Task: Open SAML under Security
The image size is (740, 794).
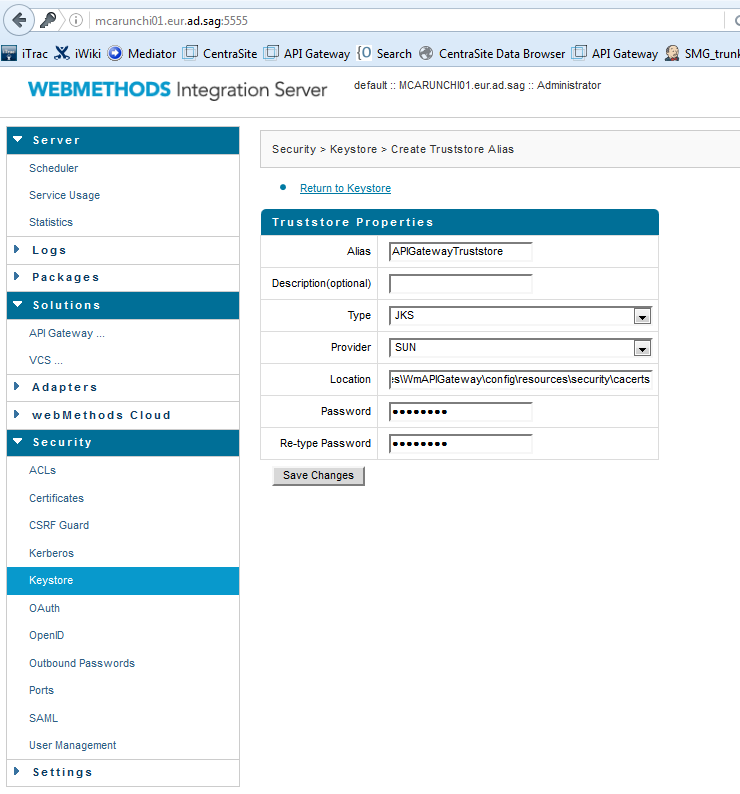Action: (44, 718)
